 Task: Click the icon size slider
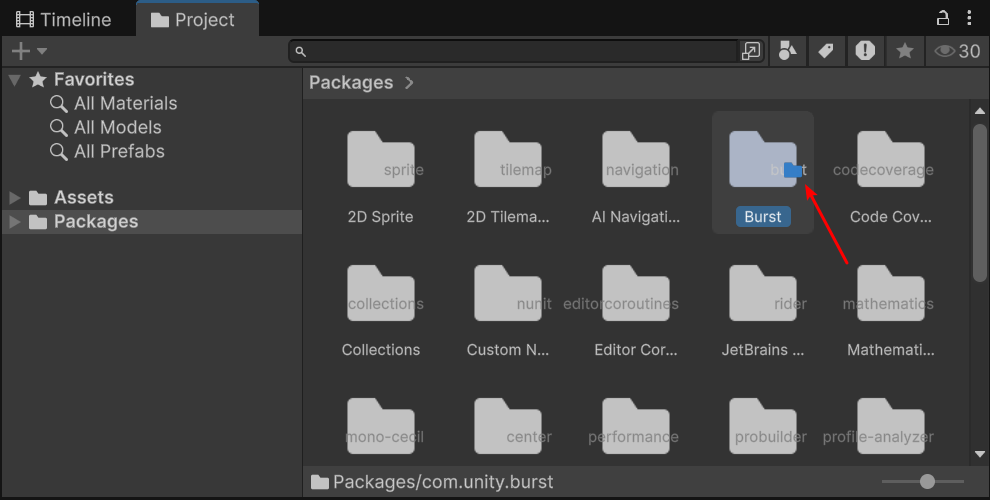[923, 482]
